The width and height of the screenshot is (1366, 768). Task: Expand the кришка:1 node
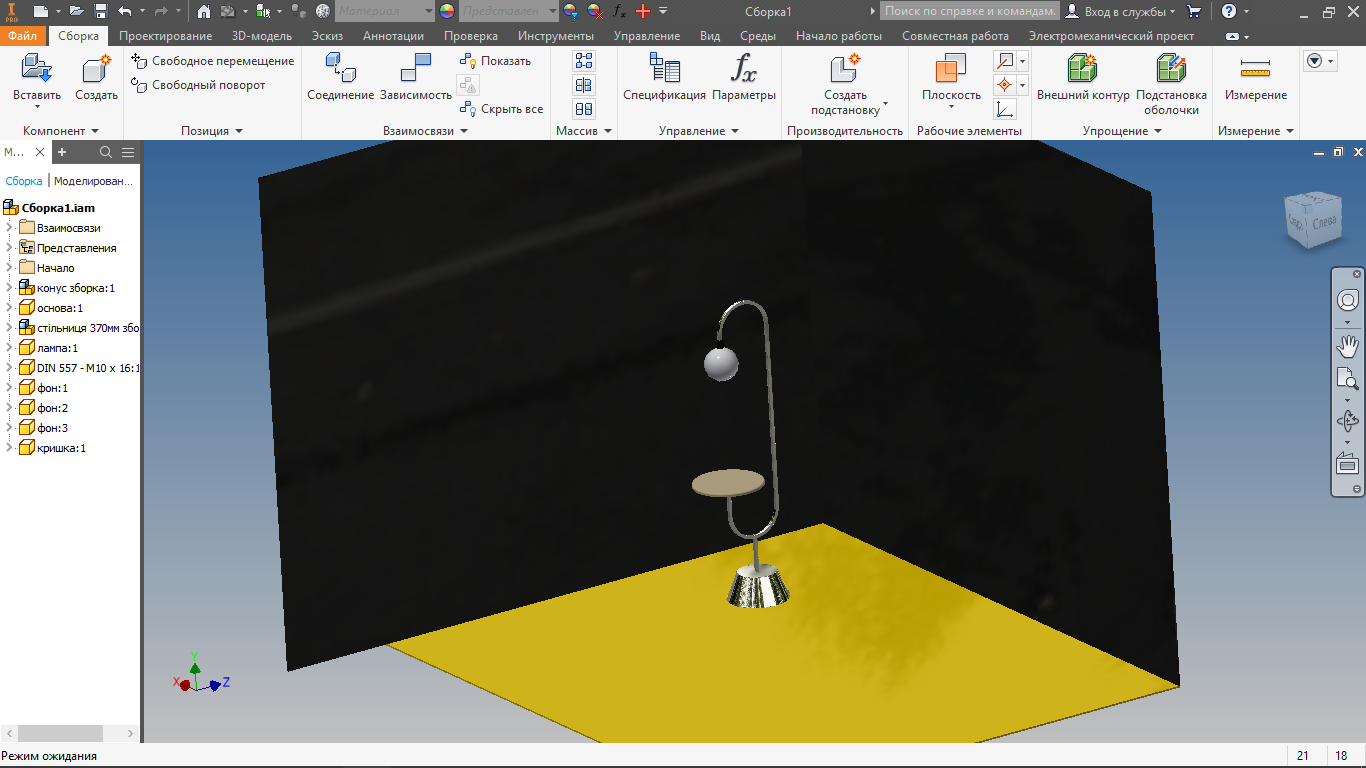(9, 448)
